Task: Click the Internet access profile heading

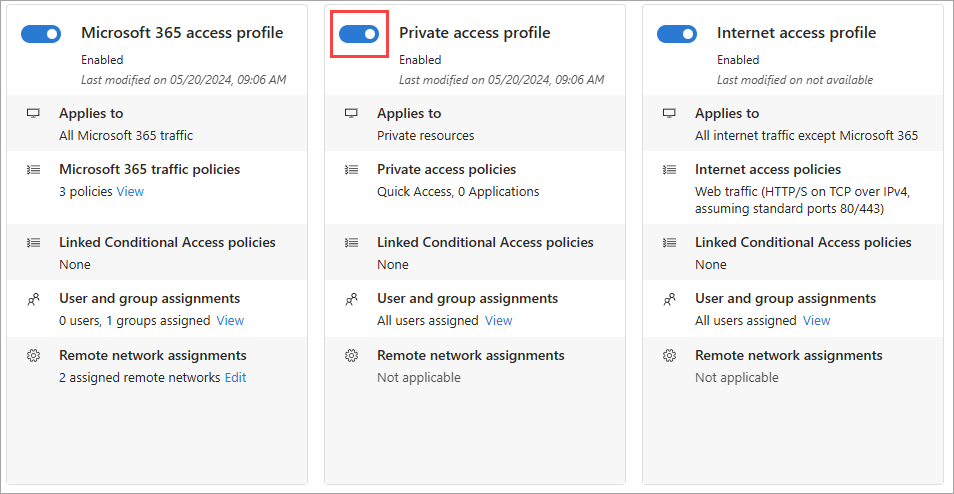Action: pyautogui.click(x=796, y=33)
